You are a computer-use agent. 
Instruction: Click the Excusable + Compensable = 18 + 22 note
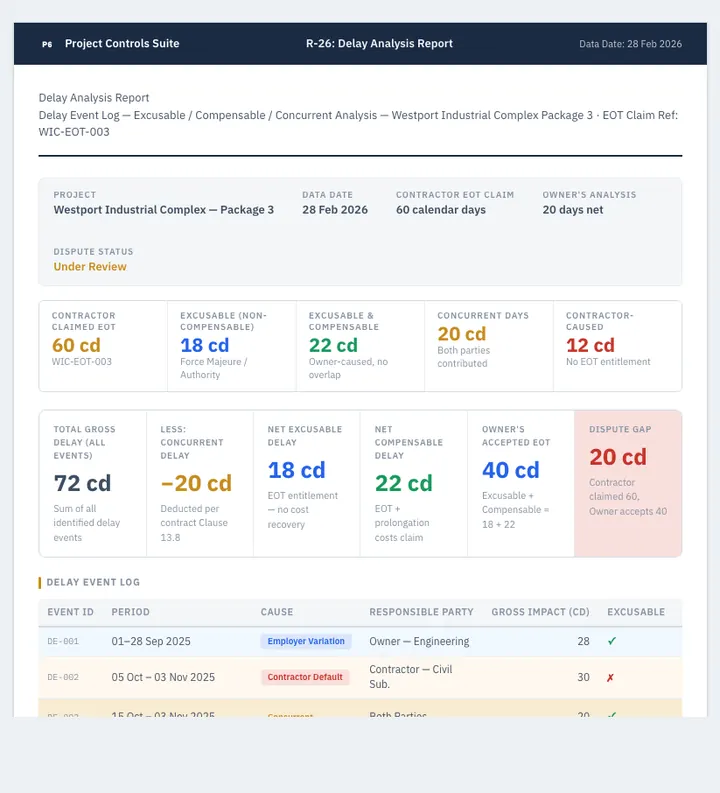click(x=515, y=510)
